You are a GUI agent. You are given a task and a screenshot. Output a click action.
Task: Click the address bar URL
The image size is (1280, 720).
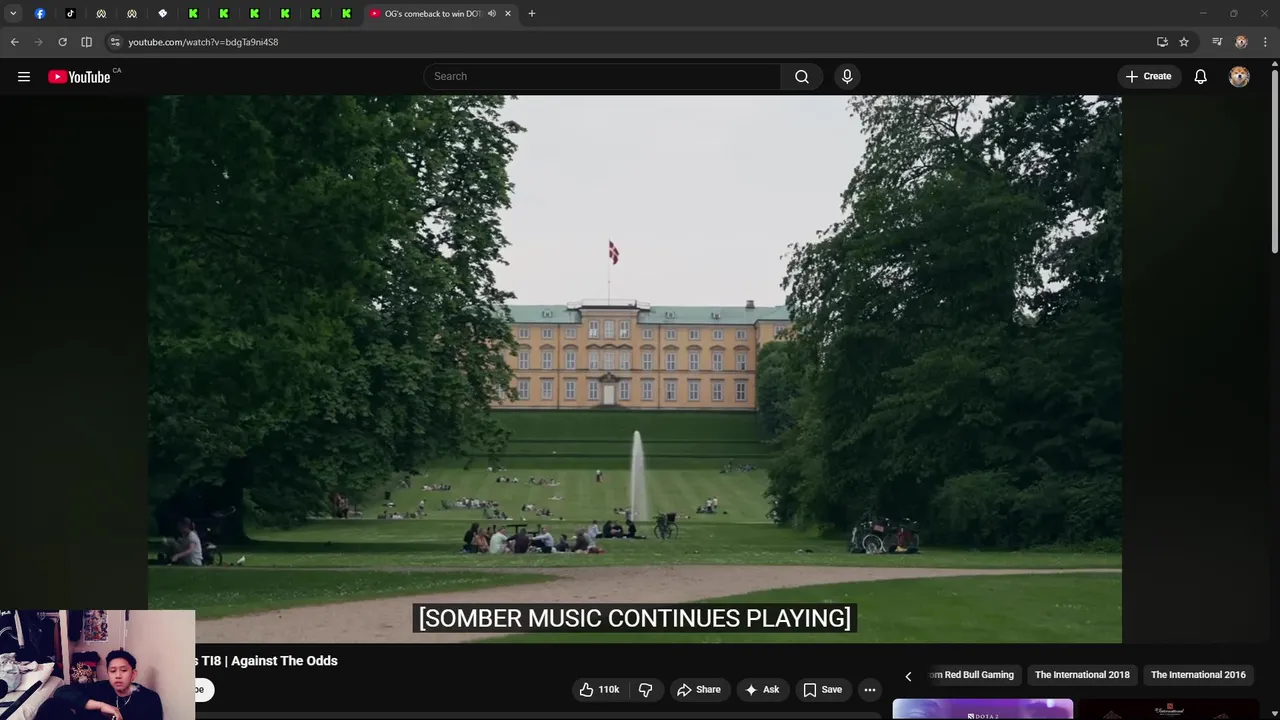[203, 42]
